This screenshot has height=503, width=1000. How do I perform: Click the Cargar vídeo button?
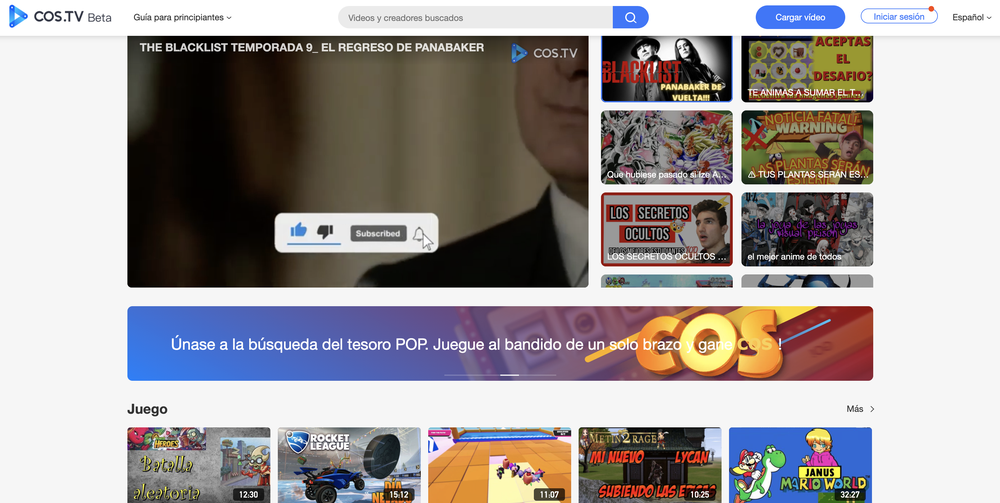click(x=800, y=17)
